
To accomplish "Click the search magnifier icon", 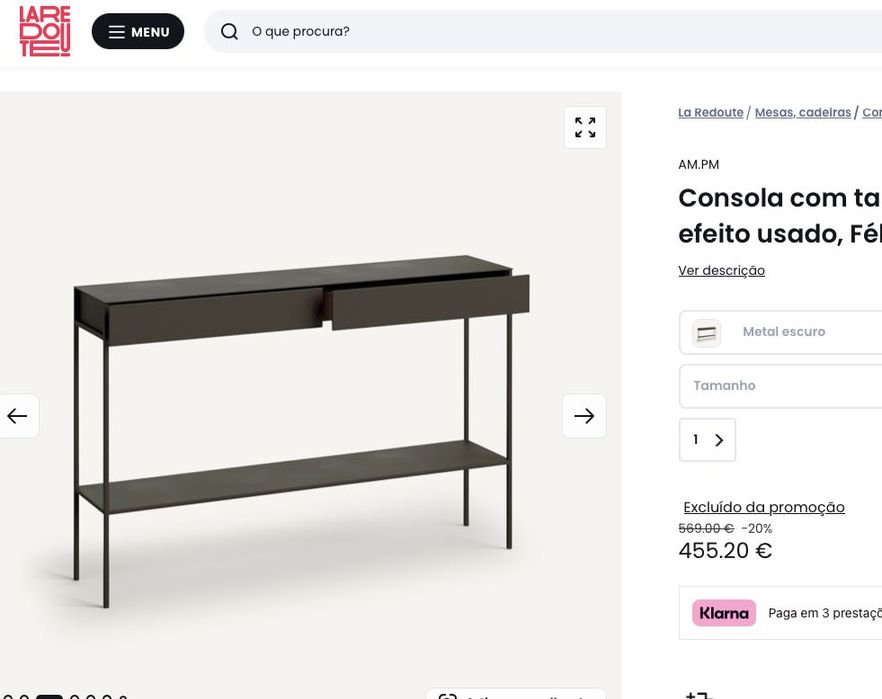I will coord(229,32).
